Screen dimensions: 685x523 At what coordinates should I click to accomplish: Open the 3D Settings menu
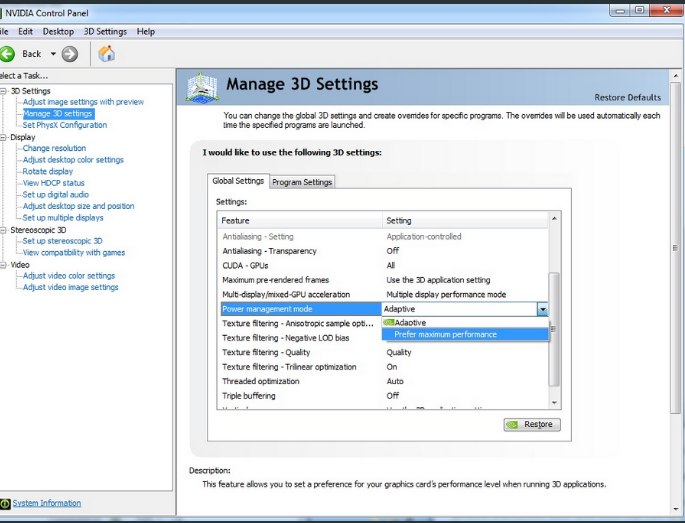105,31
